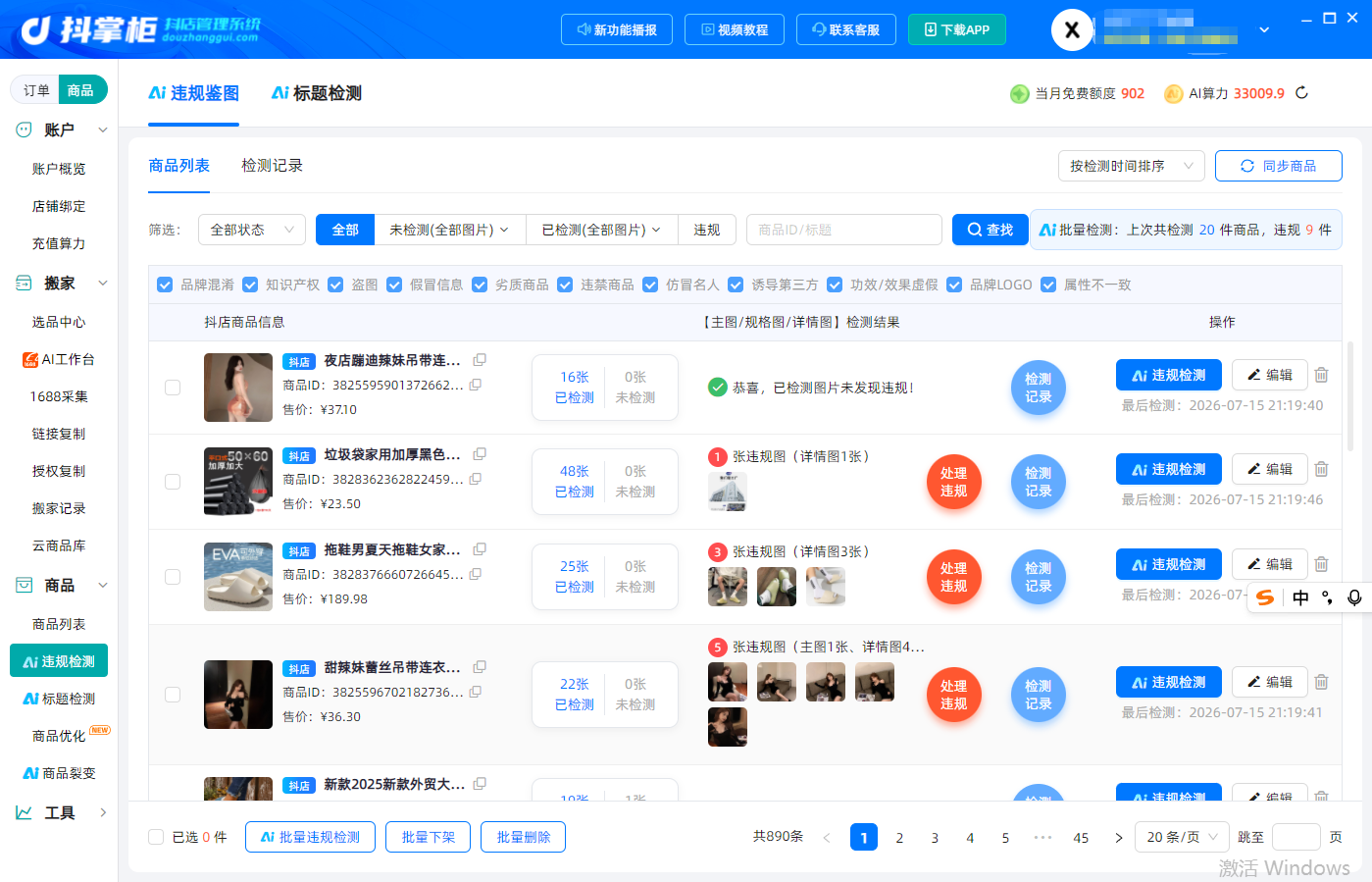Screen dimensions: 1372x882
Task: Click the microphone icon on the IME toolbar
Action: pyautogui.click(x=1354, y=597)
